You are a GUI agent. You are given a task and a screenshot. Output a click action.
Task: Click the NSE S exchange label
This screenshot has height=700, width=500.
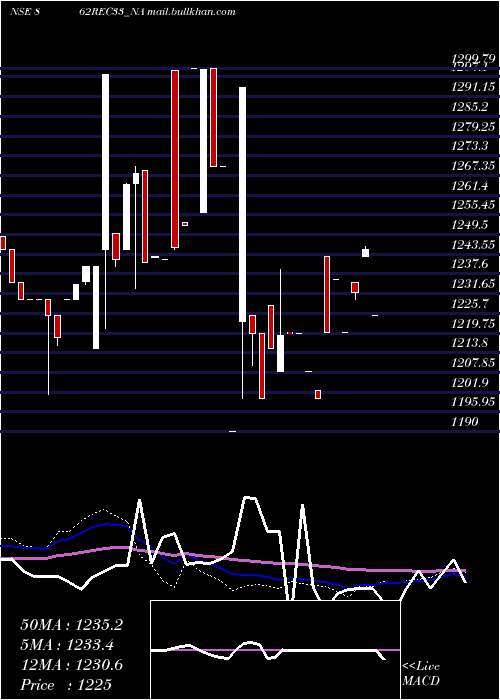pos(25,12)
